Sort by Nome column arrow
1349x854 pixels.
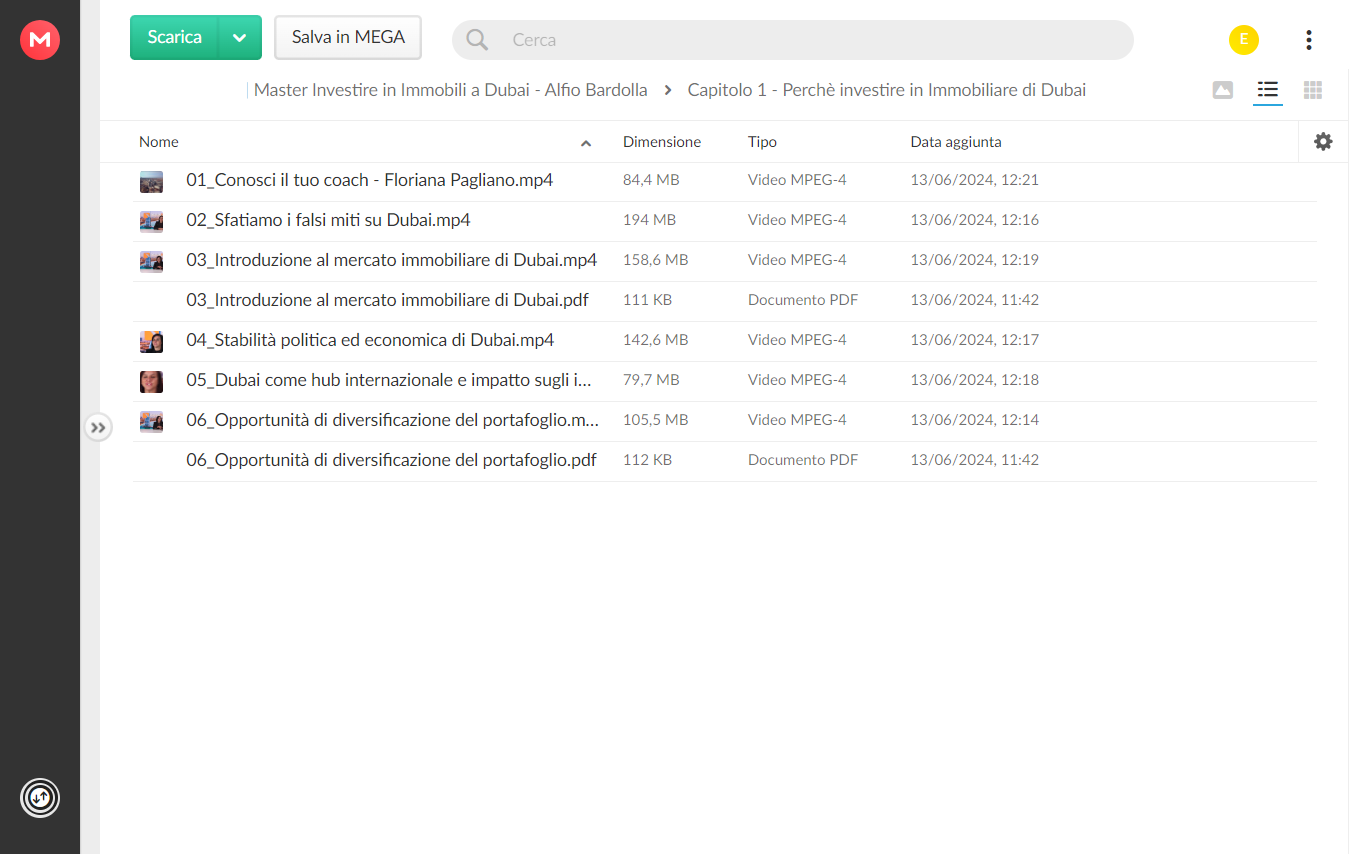click(x=586, y=143)
